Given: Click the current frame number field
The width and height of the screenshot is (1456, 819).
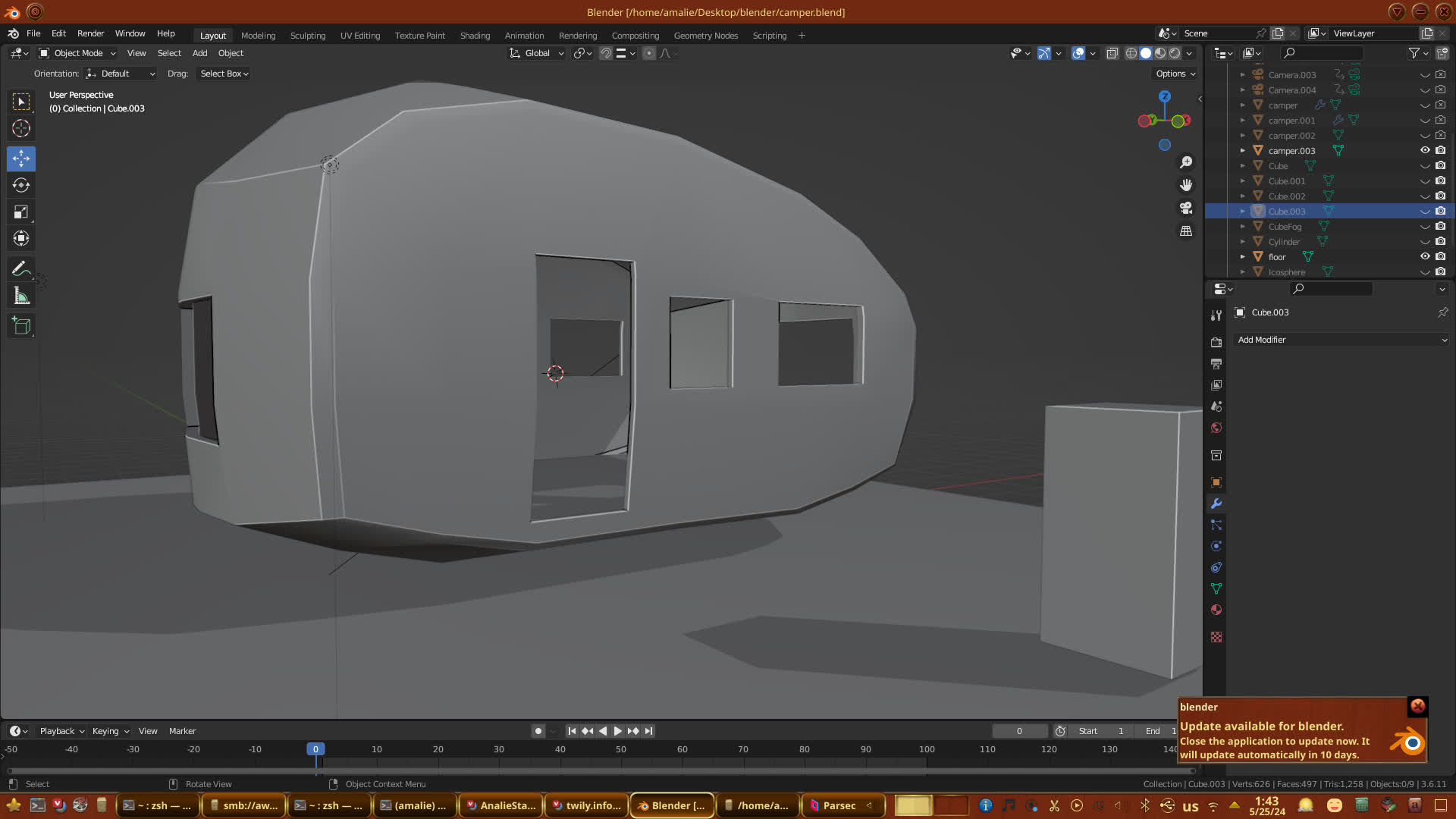Looking at the screenshot, I should pyautogui.click(x=1019, y=731).
